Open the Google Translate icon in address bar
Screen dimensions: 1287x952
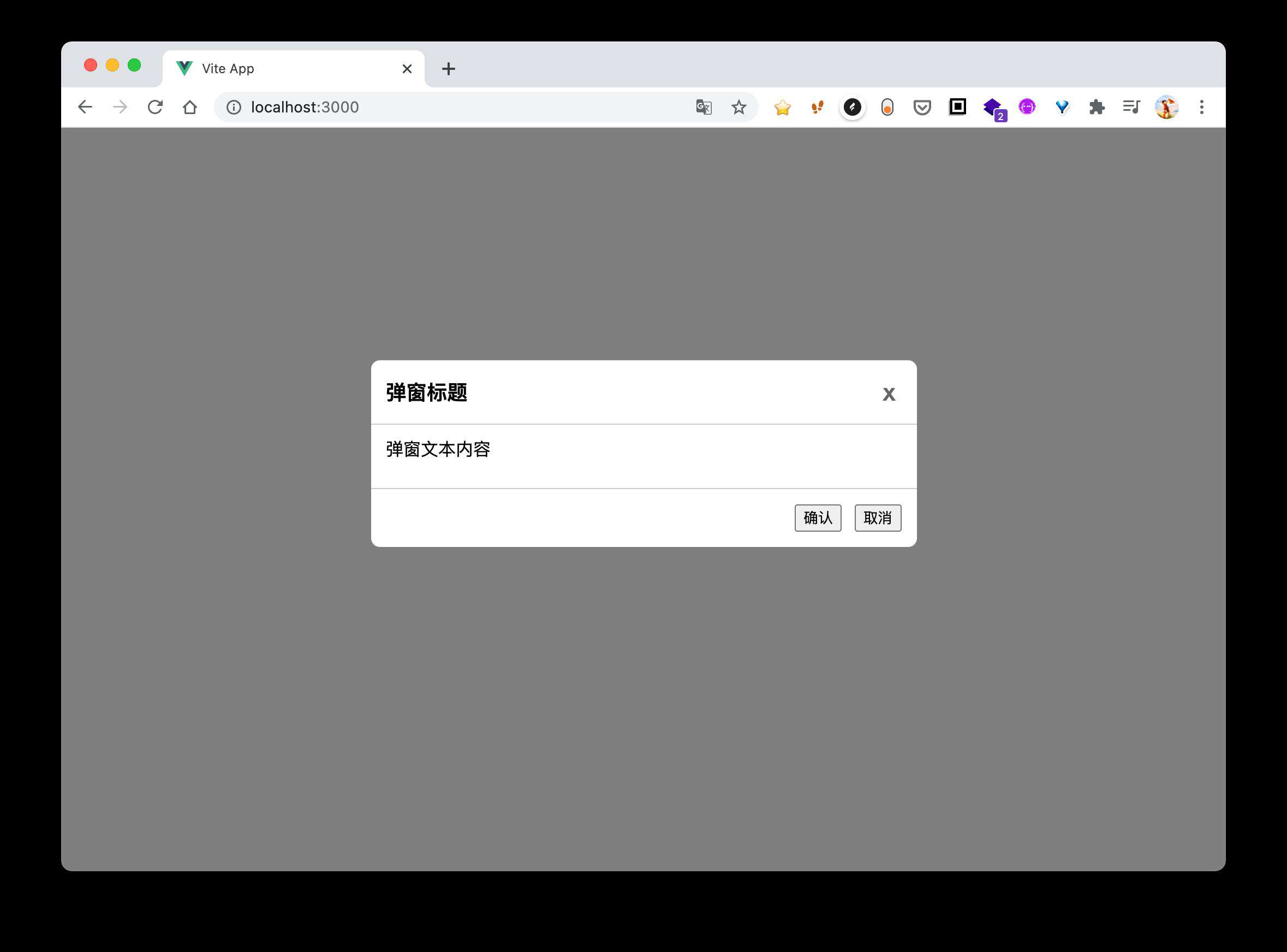point(704,107)
